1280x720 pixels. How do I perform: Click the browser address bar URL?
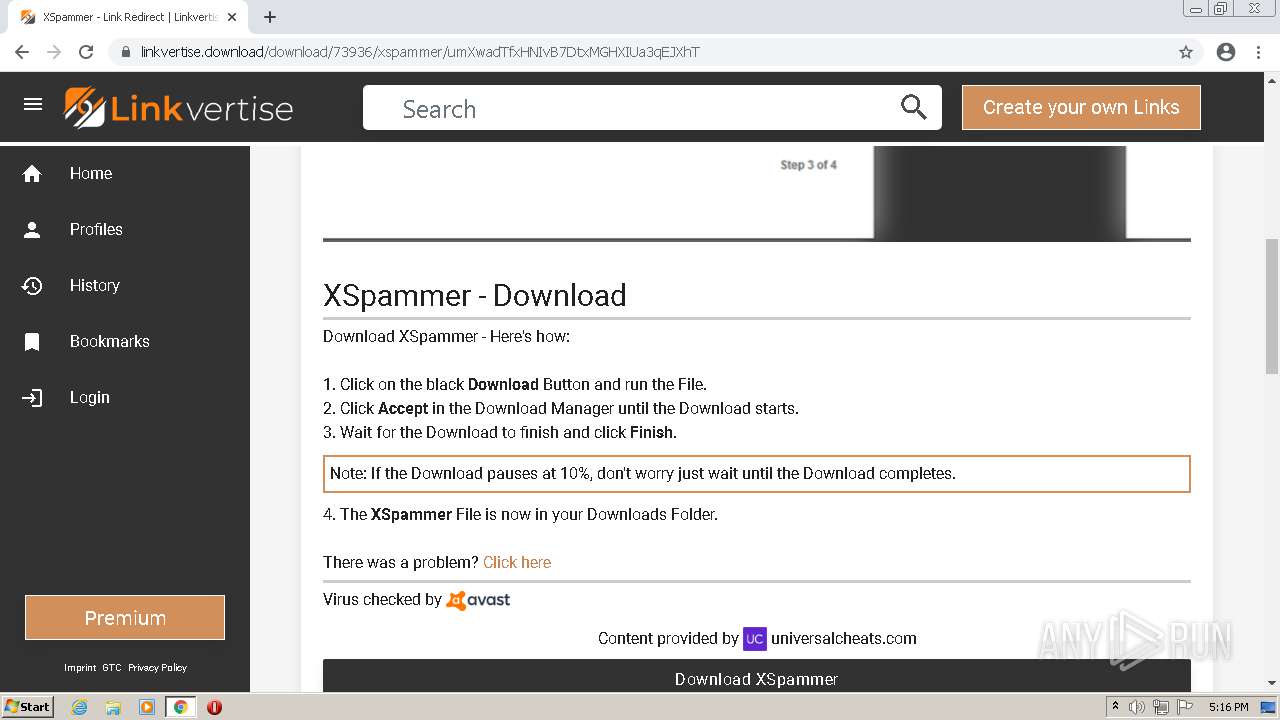click(x=420, y=52)
